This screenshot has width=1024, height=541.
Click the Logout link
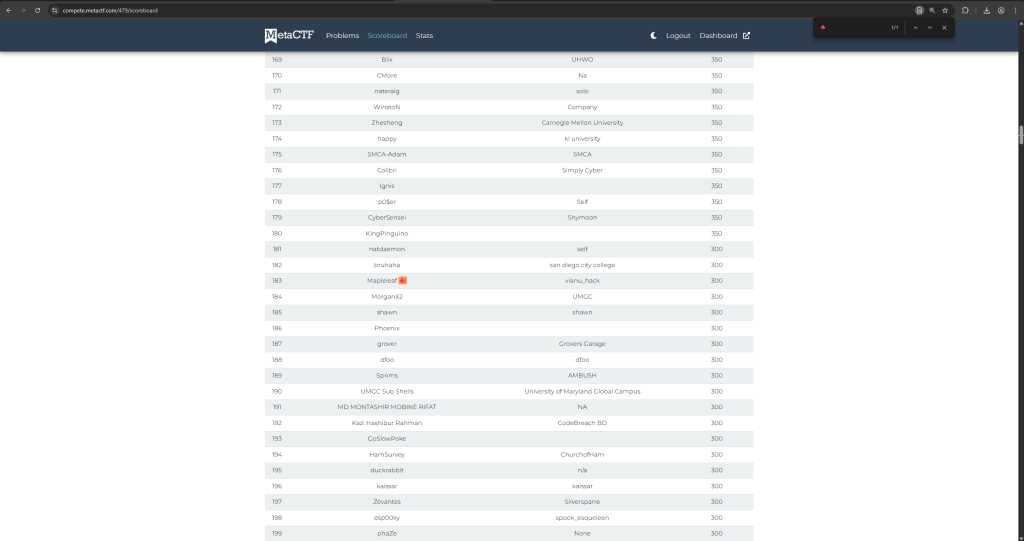point(678,36)
